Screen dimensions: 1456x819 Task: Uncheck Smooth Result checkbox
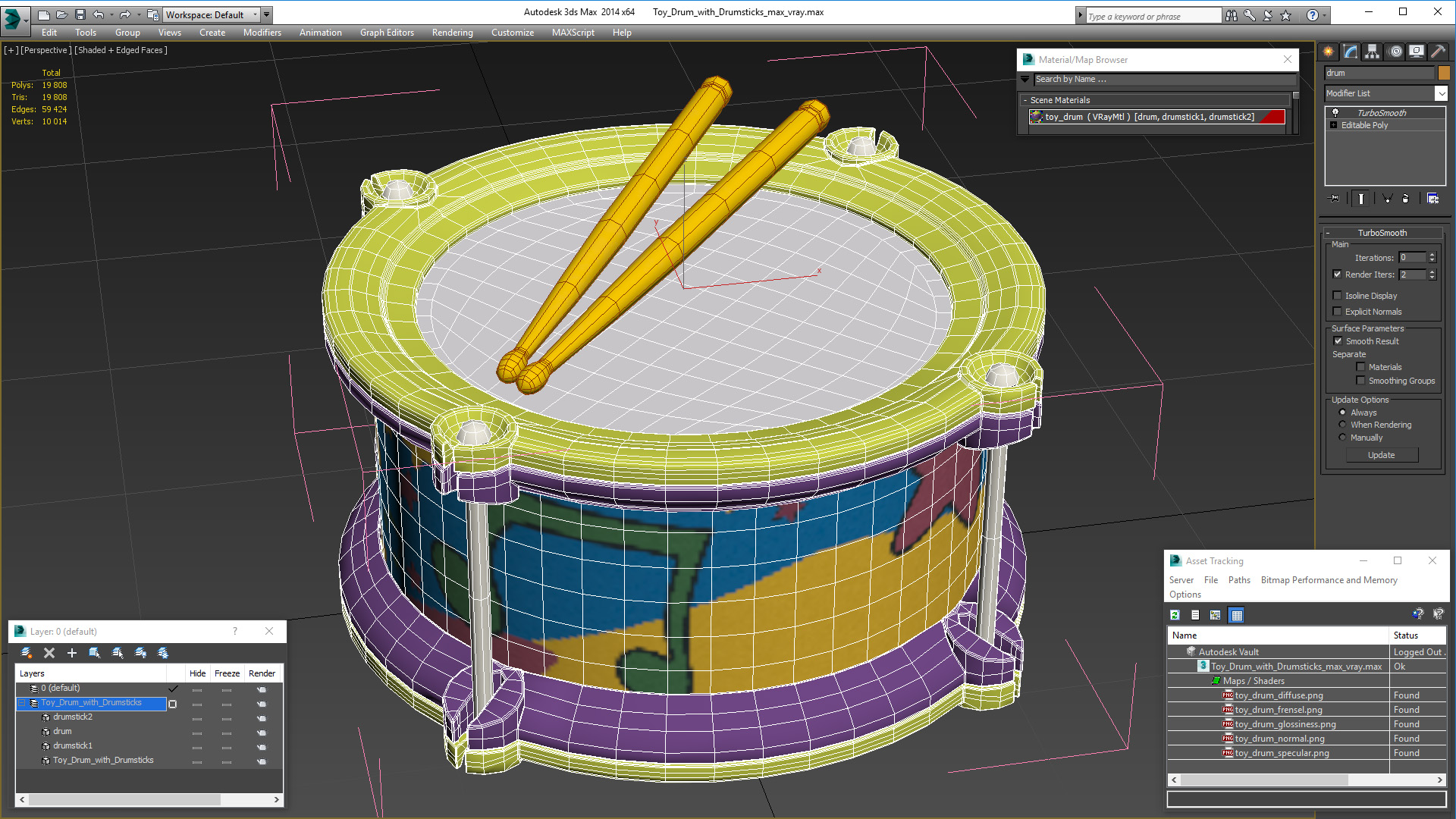(1338, 341)
